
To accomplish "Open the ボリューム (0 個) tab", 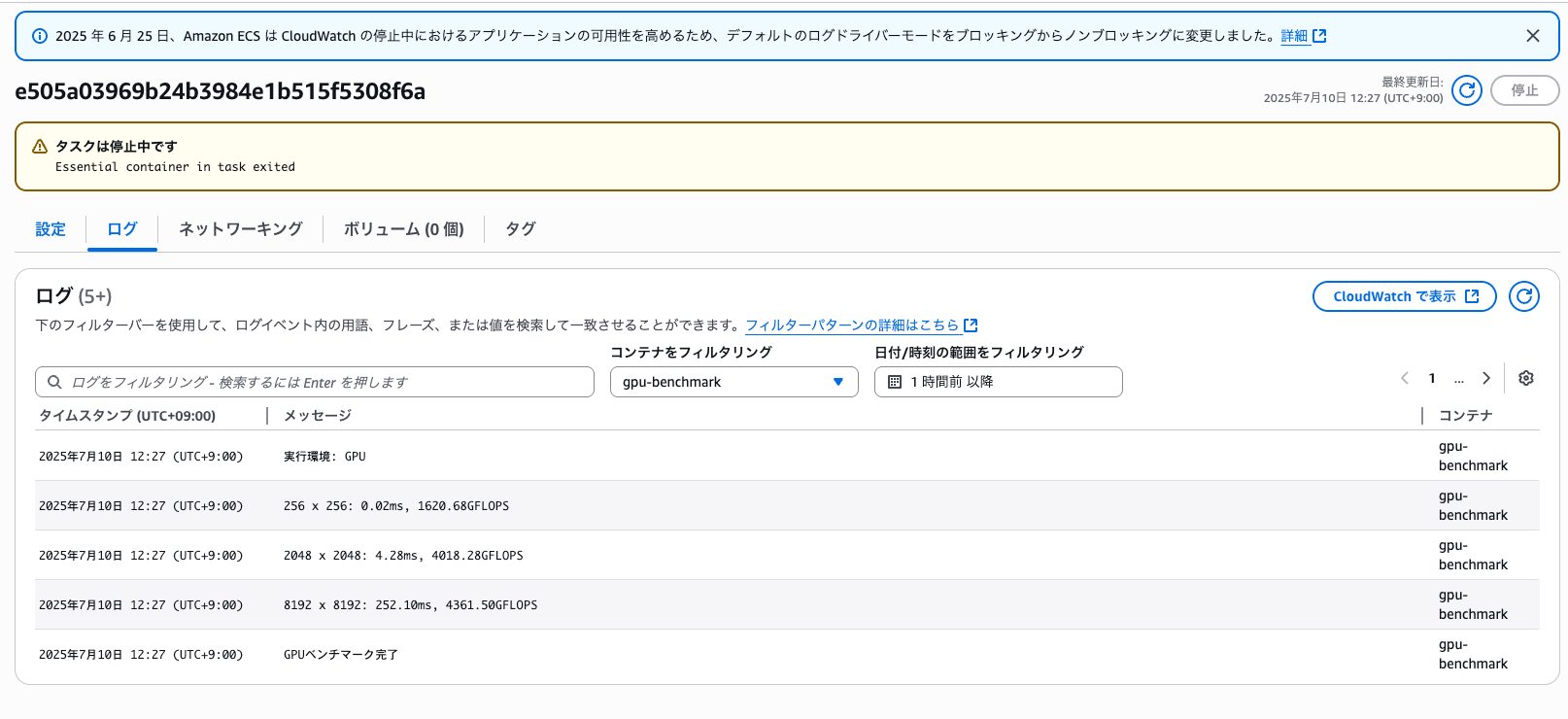I will [x=404, y=229].
